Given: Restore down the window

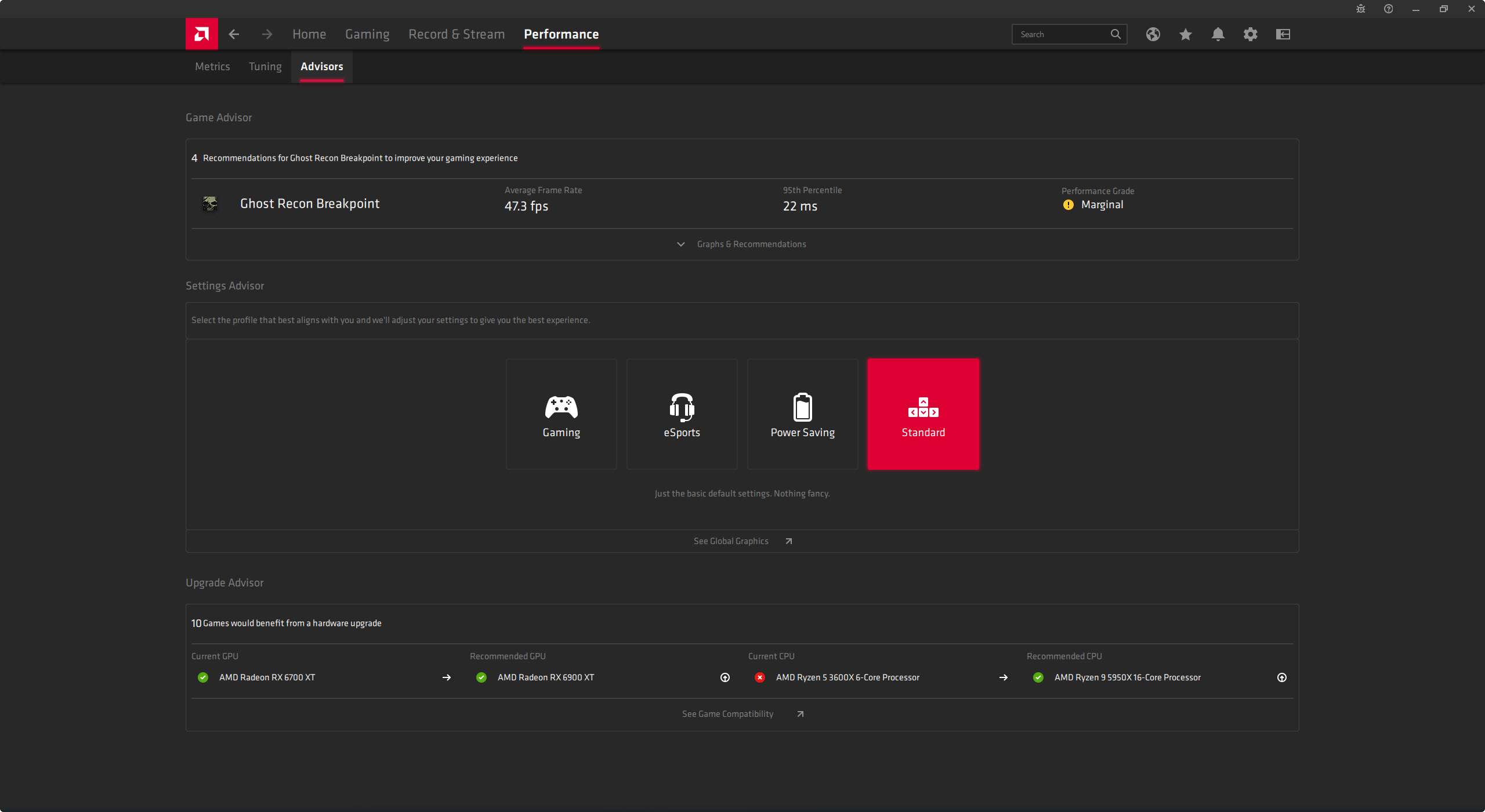Looking at the screenshot, I should coord(1444,9).
